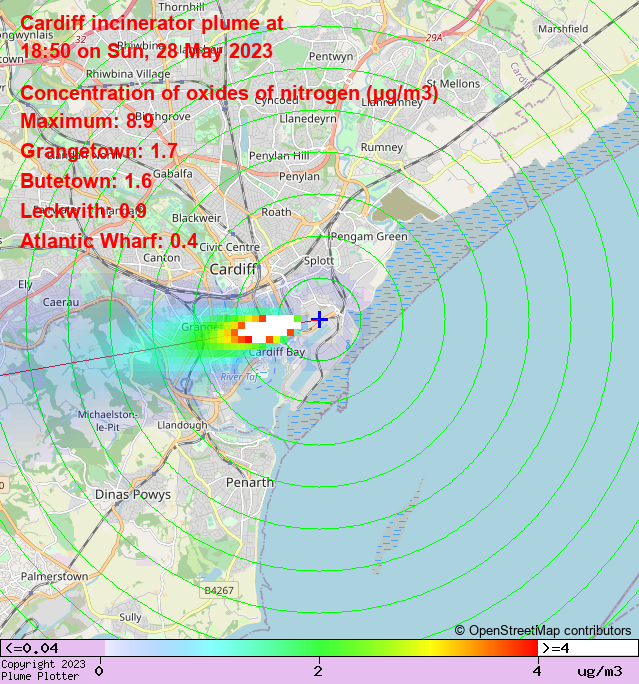Screen dimensions: 639x684
Task: Click the 'St Mellons' label
Action: tap(453, 84)
